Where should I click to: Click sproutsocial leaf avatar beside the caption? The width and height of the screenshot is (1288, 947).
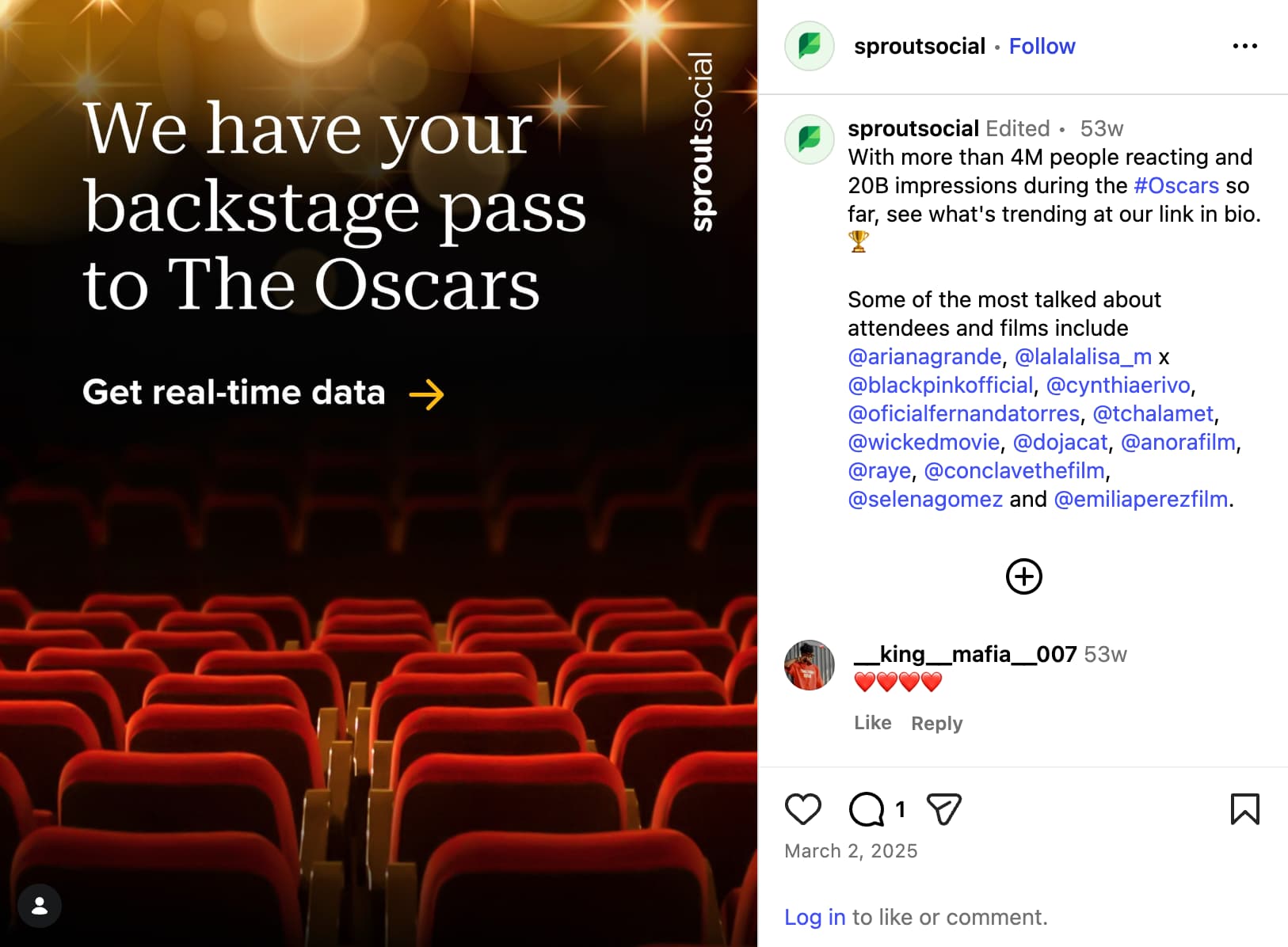[809, 139]
